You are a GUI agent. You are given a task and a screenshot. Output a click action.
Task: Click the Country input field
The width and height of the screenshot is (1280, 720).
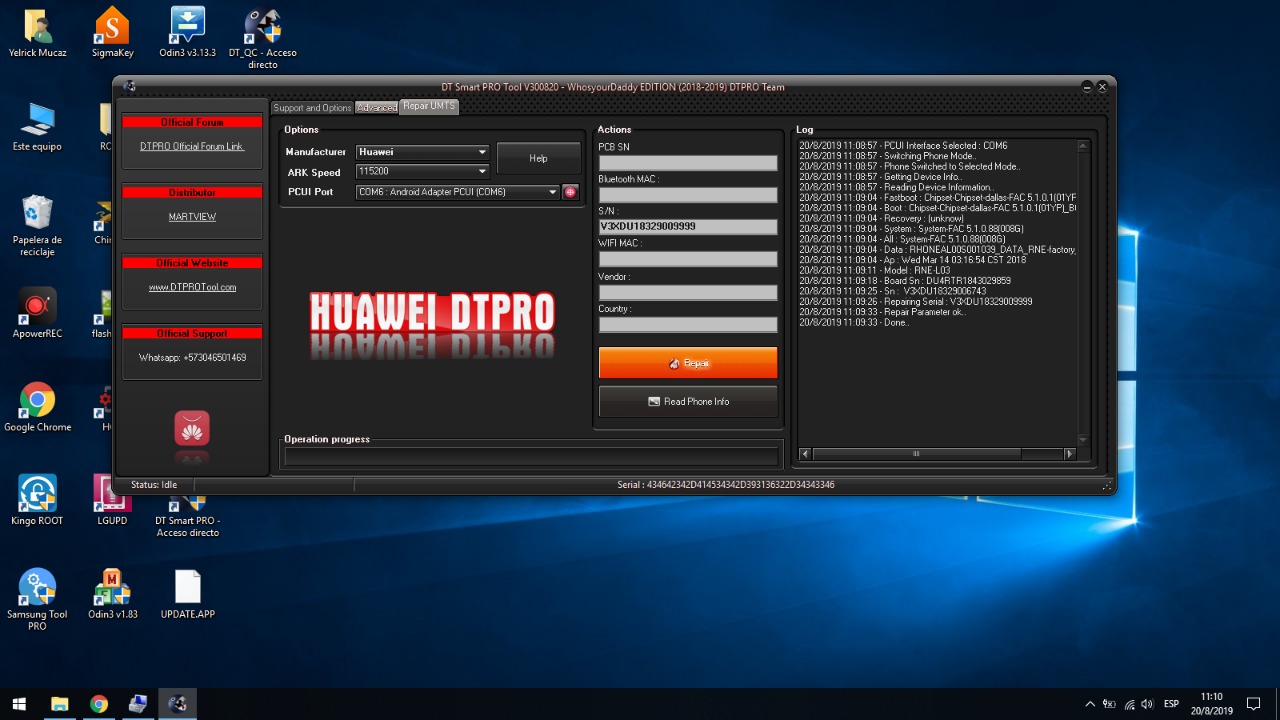pyautogui.click(x=688, y=324)
